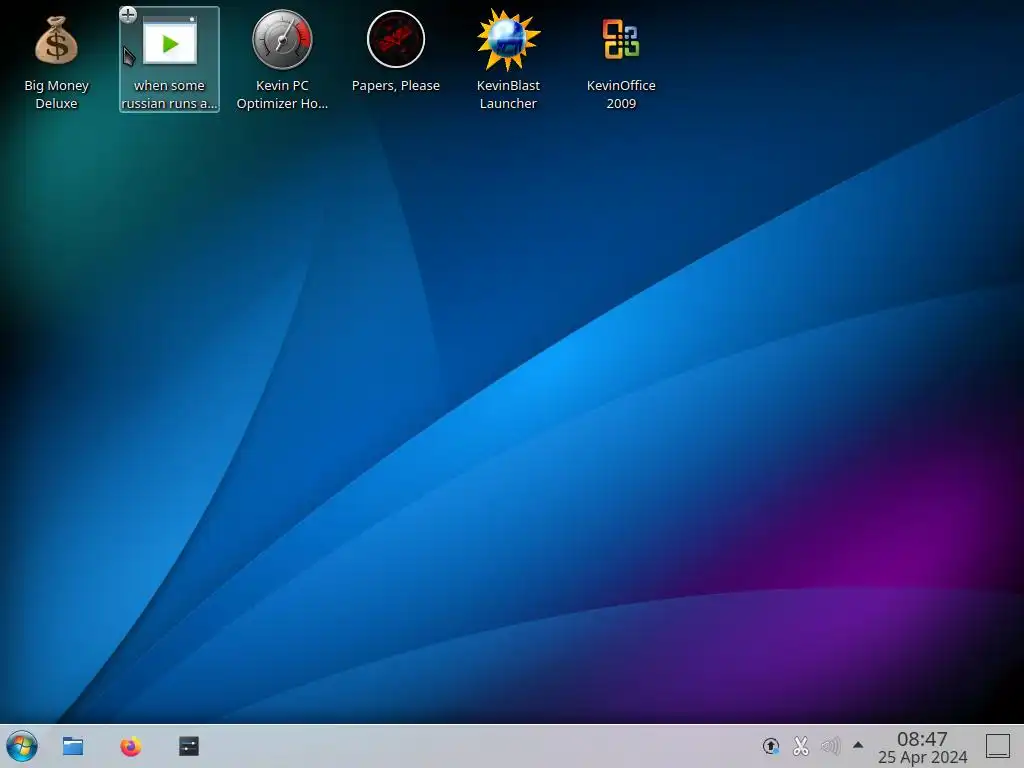Click the clock showing 08:47
The height and width of the screenshot is (768, 1024).
coord(922,739)
